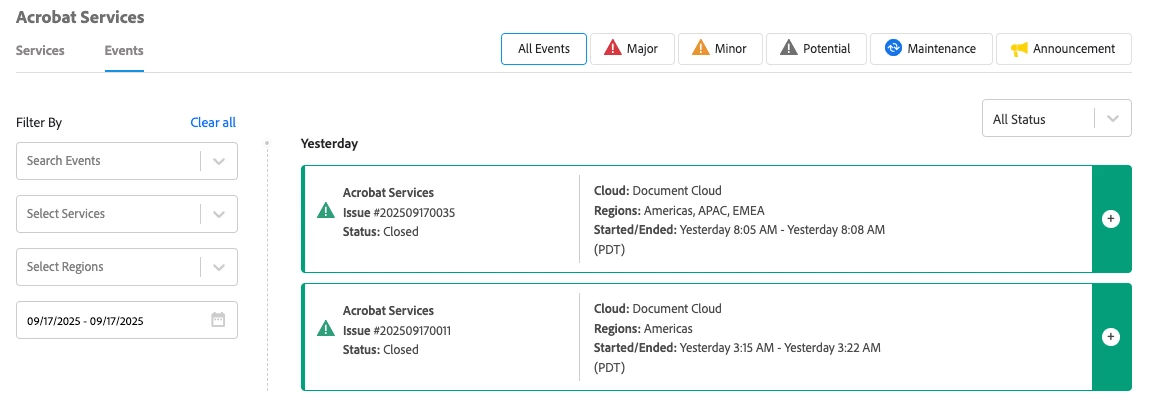Click the yellow Announcement megaphone icon

coord(1019,49)
